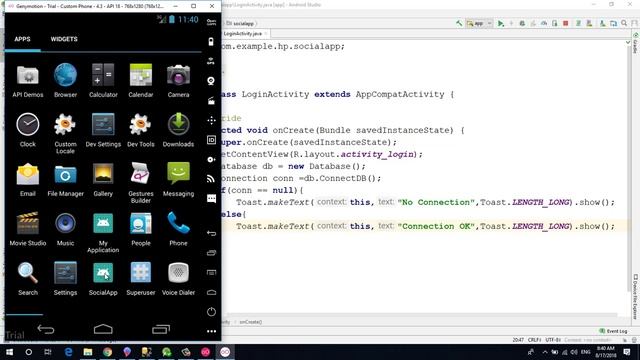
Task: Open Dev Settings app
Action: coord(103,130)
